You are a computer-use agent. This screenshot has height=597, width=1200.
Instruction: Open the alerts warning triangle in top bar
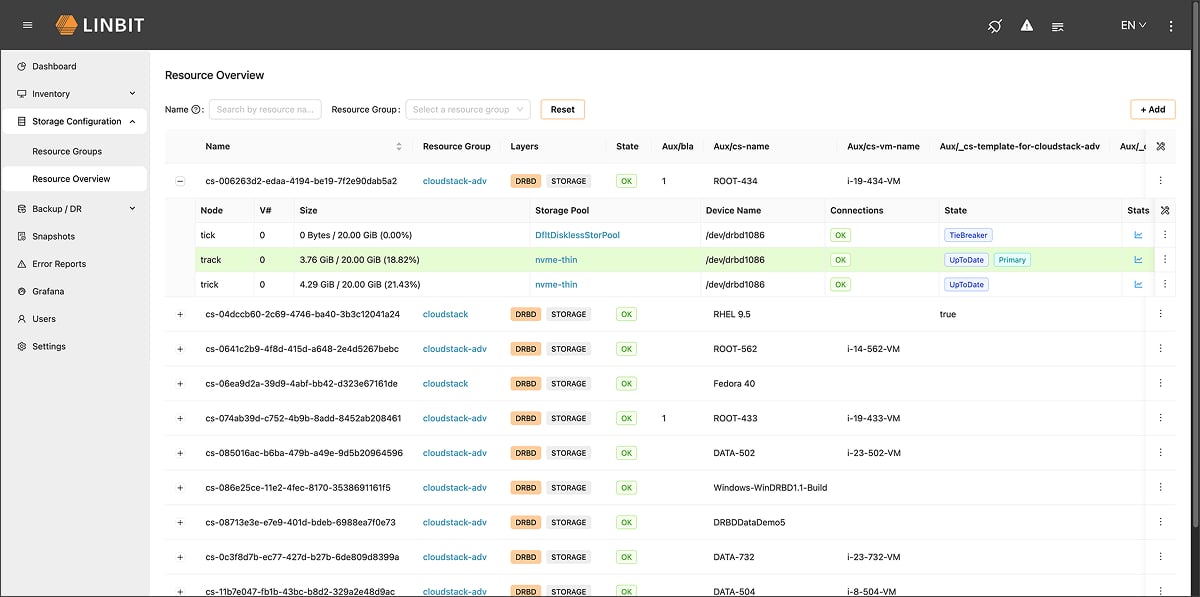tap(1026, 25)
